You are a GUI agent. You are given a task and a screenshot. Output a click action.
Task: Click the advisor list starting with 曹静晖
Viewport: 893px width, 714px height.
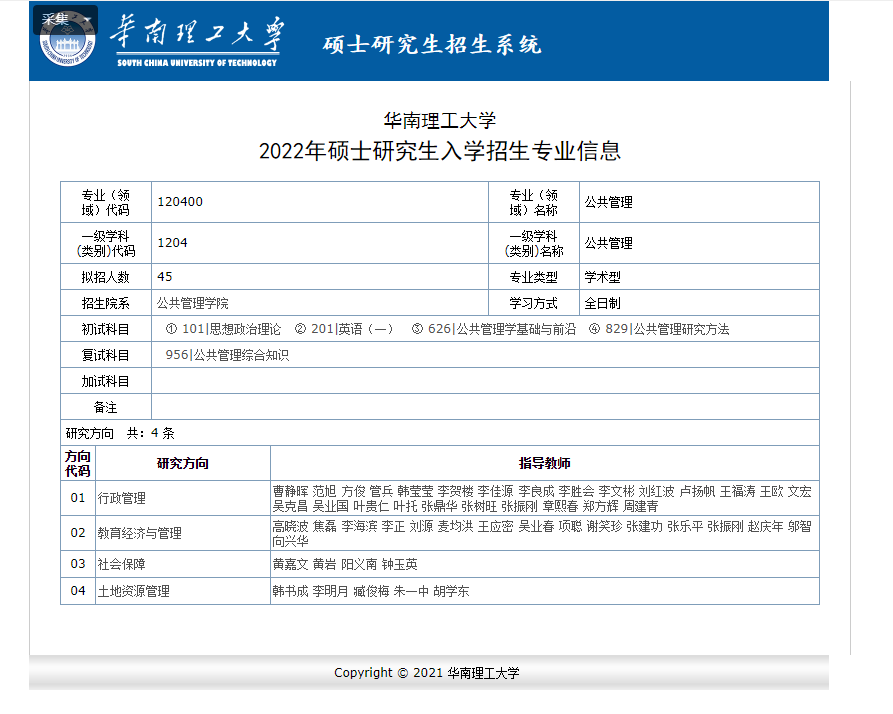[x=542, y=499]
